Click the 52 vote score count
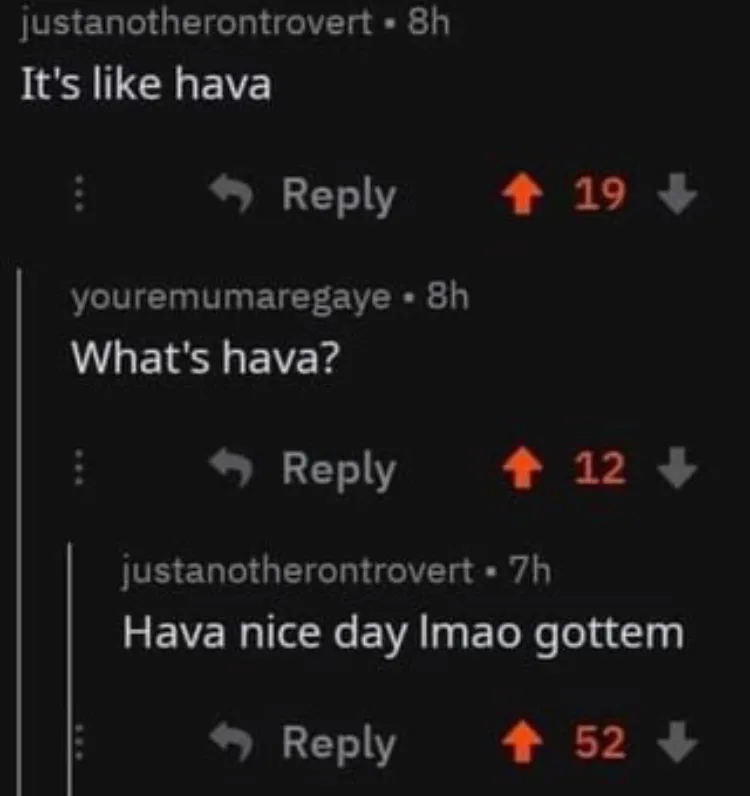The image size is (750, 796). coord(600,742)
